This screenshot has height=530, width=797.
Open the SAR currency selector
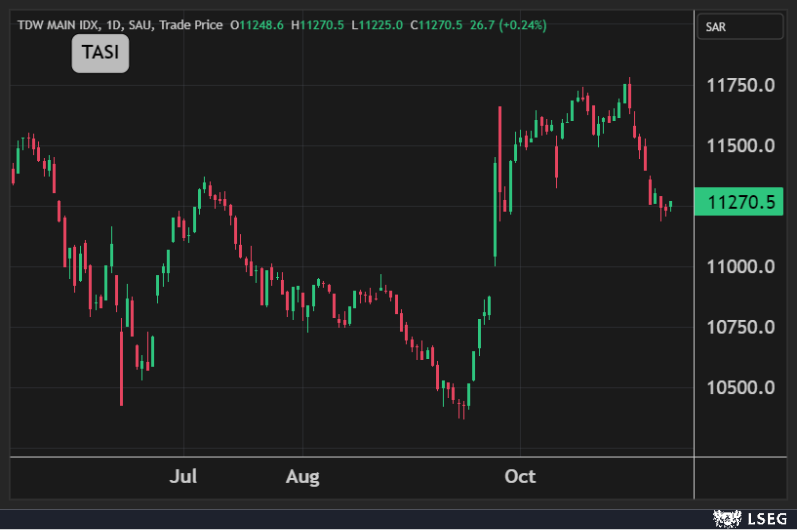click(x=740, y=25)
